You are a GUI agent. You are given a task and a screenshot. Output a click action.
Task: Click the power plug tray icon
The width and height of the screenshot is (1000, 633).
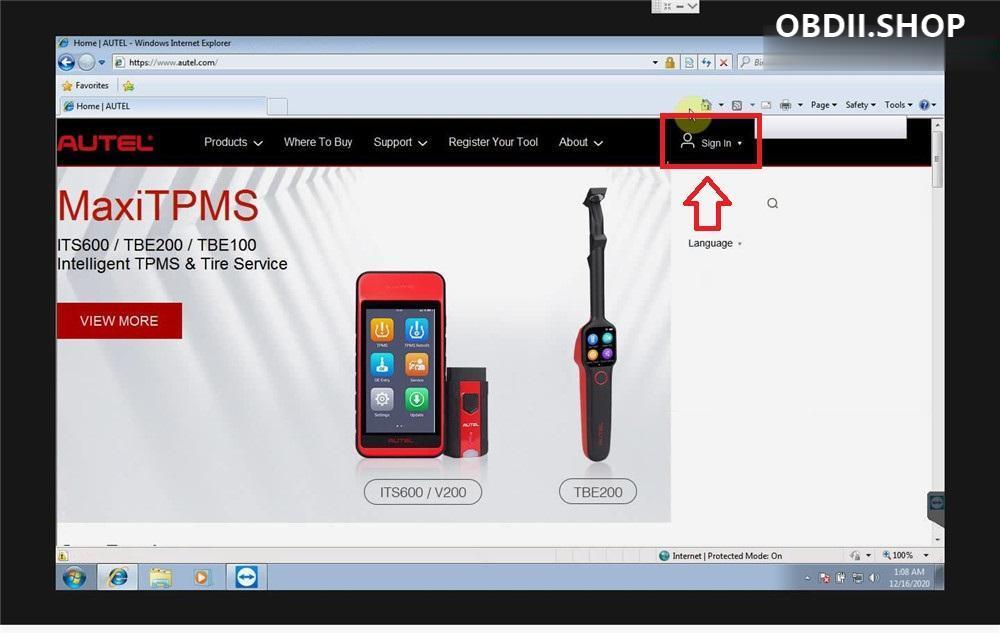(841, 578)
